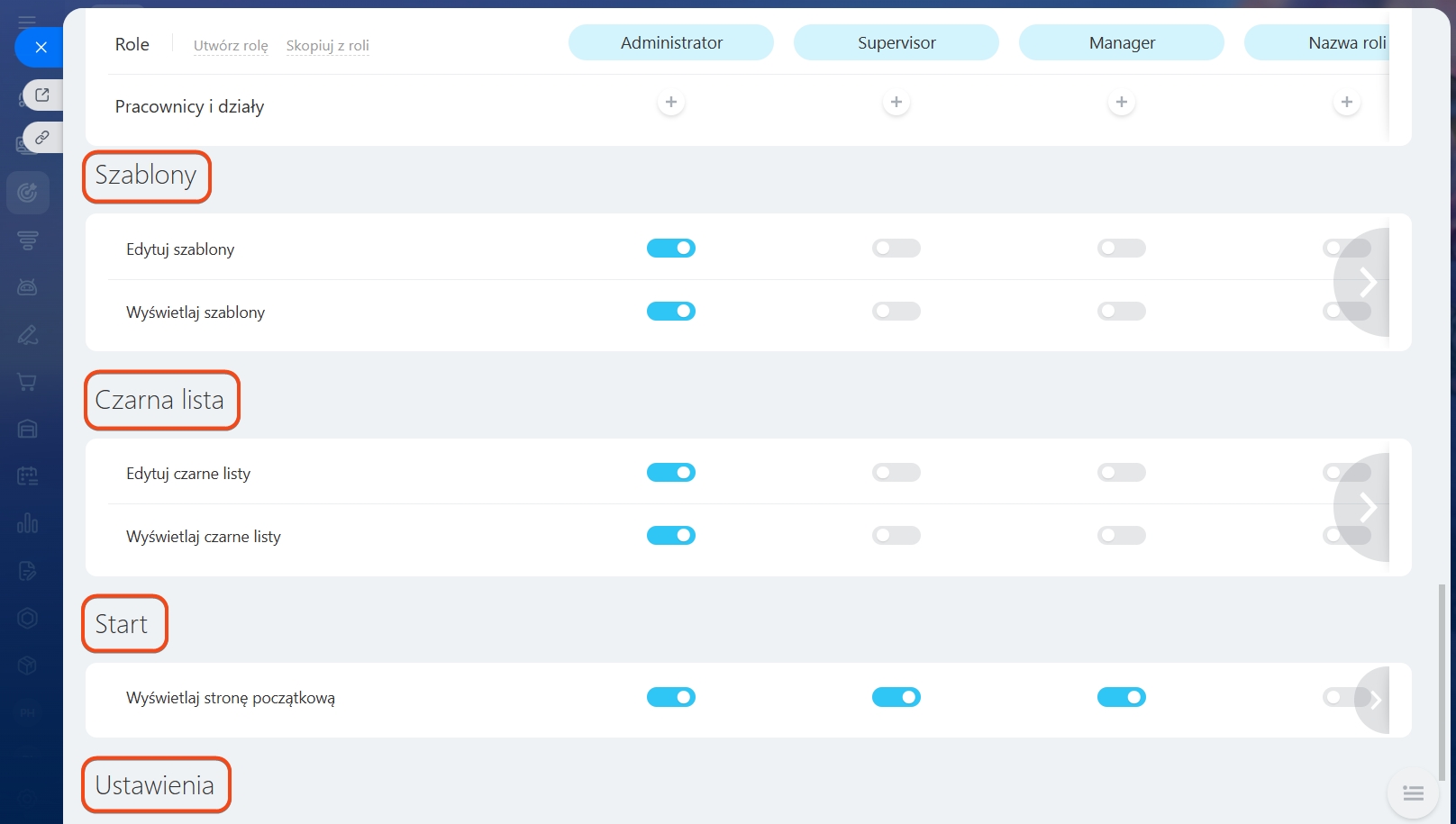The width and height of the screenshot is (1456, 824).
Task: Open the robot icon in sidebar
Action: [x=28, y=287]
